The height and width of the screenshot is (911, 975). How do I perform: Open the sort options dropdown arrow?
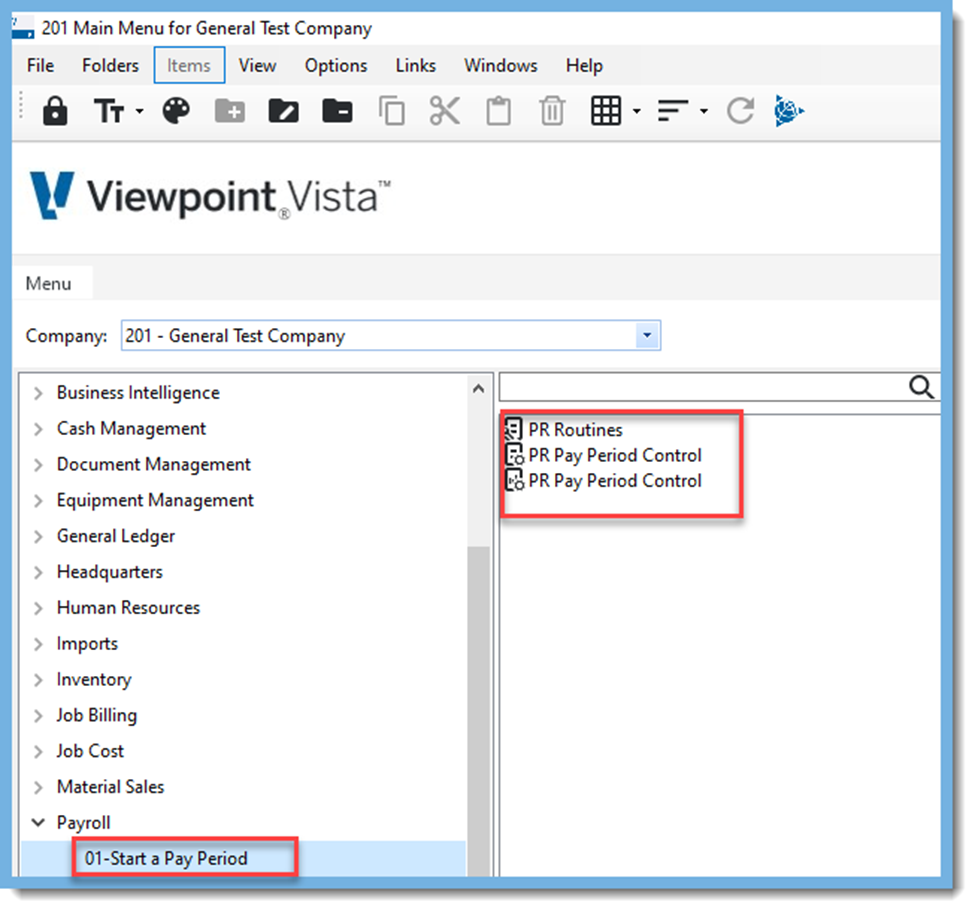point(703,112)
